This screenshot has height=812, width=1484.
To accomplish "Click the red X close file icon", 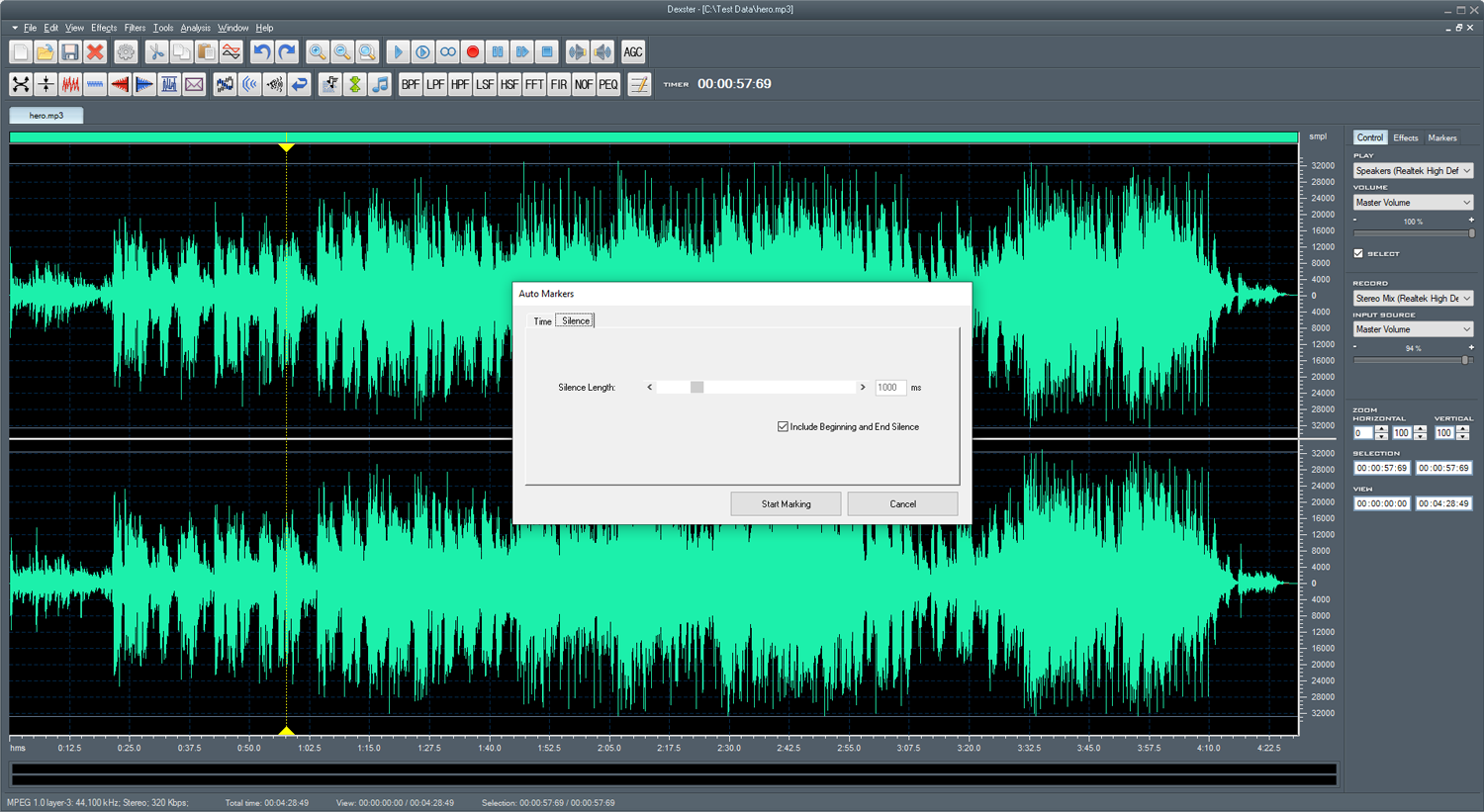I will (x=95, y=52).
